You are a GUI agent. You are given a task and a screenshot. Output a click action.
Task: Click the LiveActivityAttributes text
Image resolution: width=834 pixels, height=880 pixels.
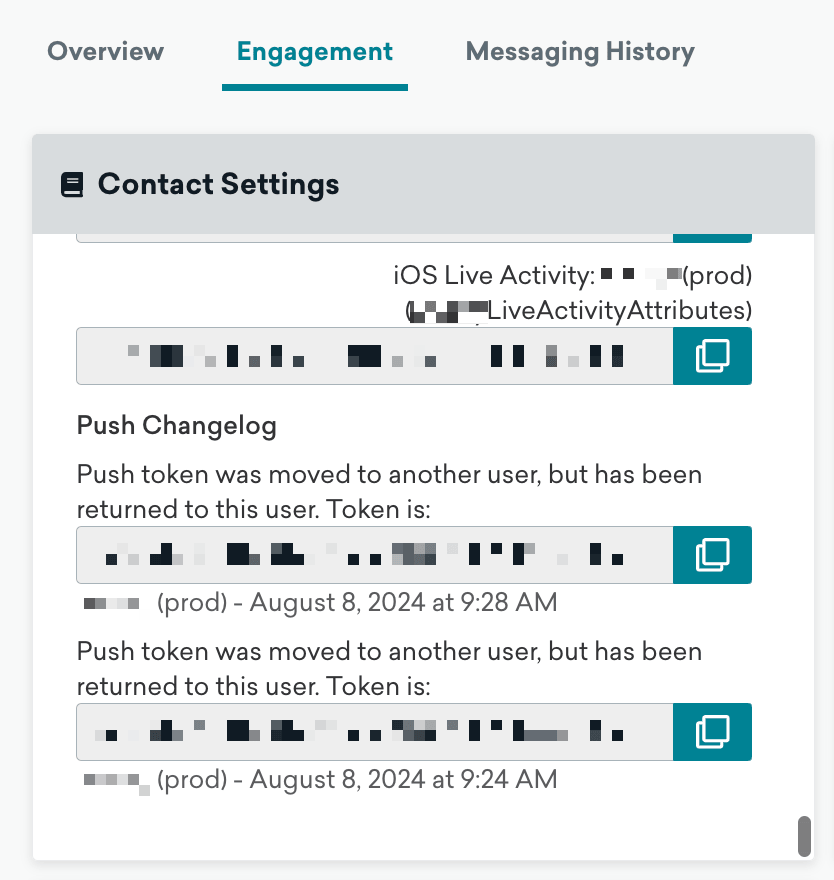pyautogui.click(x=618, y=310)
